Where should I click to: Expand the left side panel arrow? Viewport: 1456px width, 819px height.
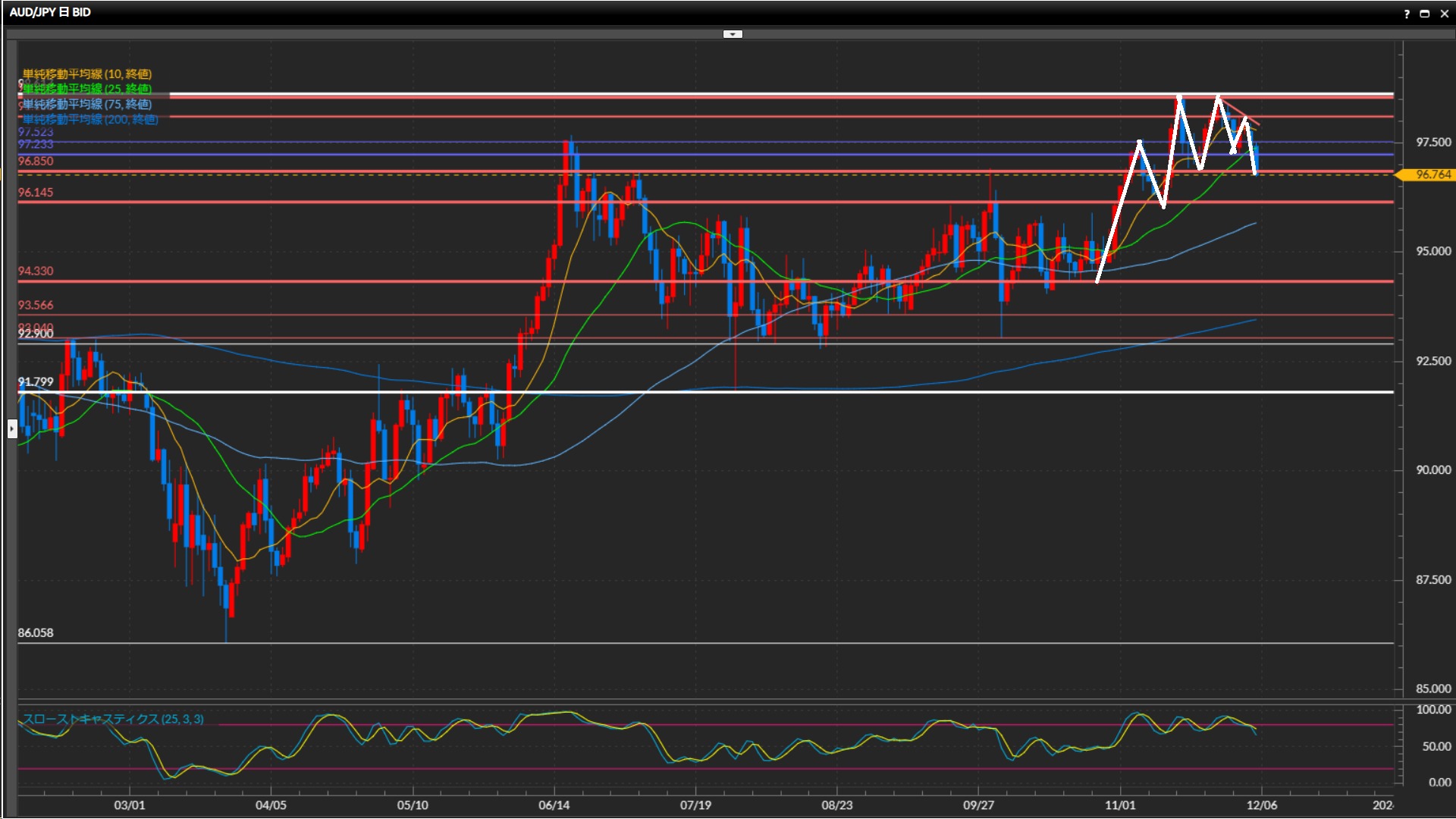point(11,429)
